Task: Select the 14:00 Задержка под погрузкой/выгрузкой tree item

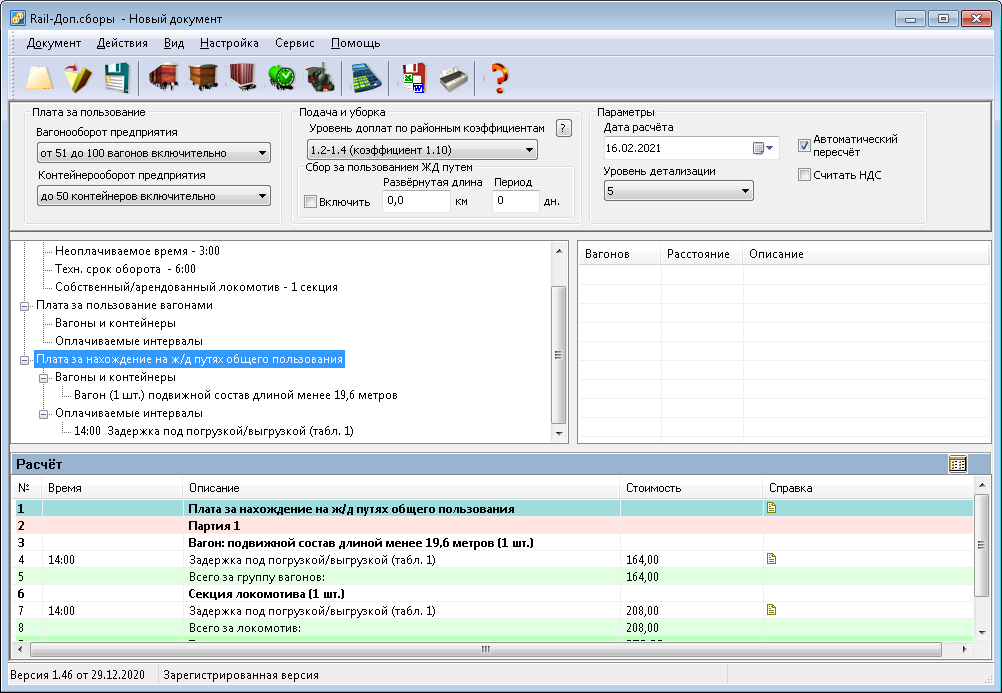Action: [x=213, y=431]
